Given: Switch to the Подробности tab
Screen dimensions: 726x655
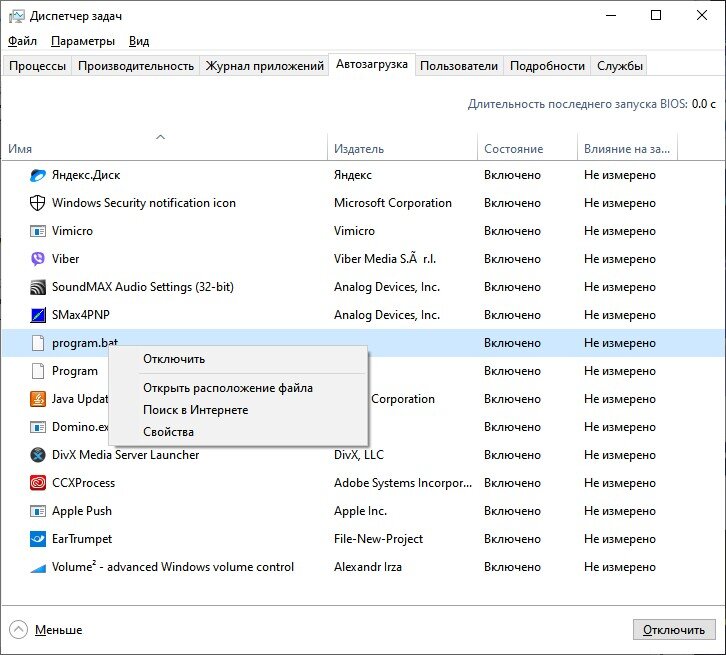Looking at the screenshot, I should point(547,66).
